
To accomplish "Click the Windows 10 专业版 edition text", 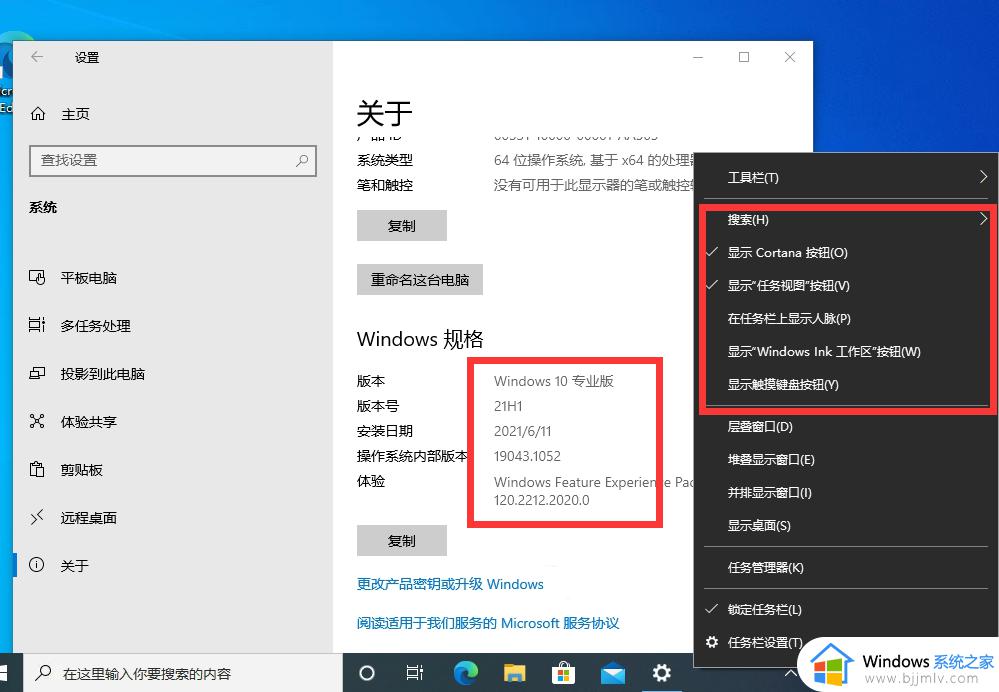I will (x=553, y=381).
